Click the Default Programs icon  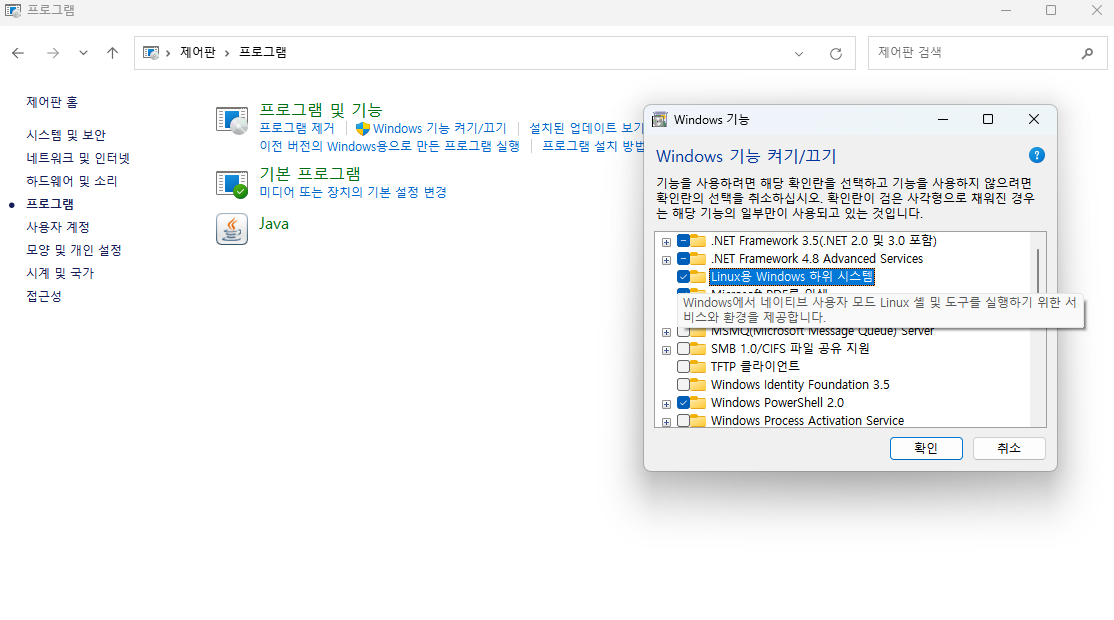click(x=232, y=184)
